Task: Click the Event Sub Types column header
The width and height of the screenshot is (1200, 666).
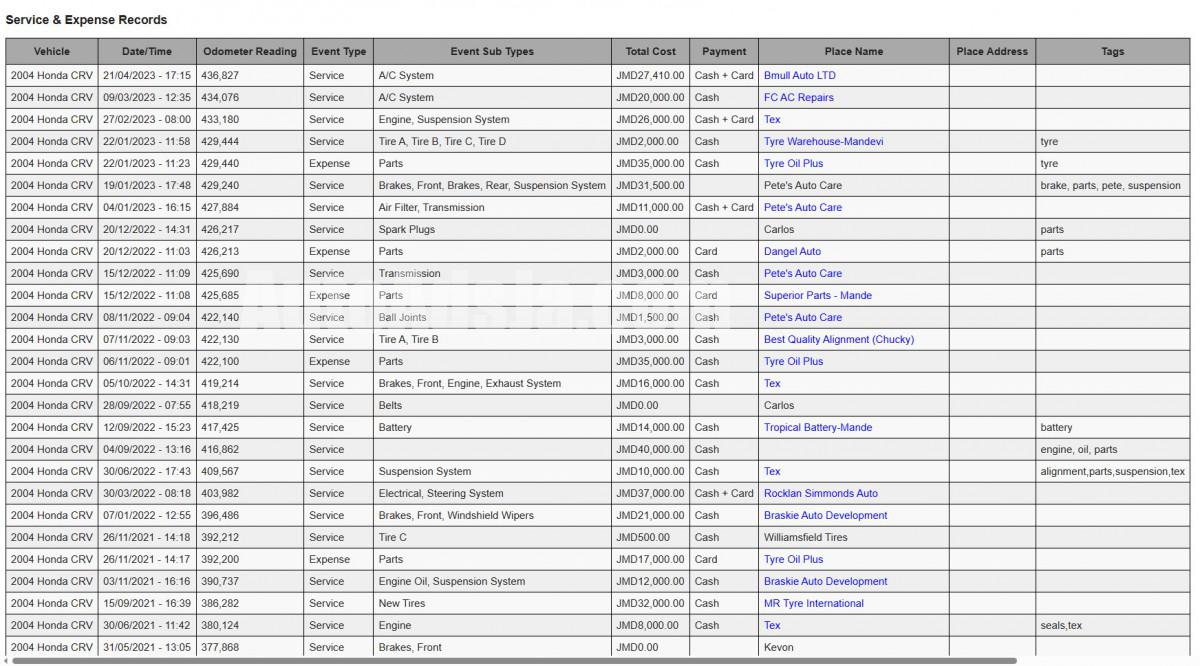Action: [492, 51]
